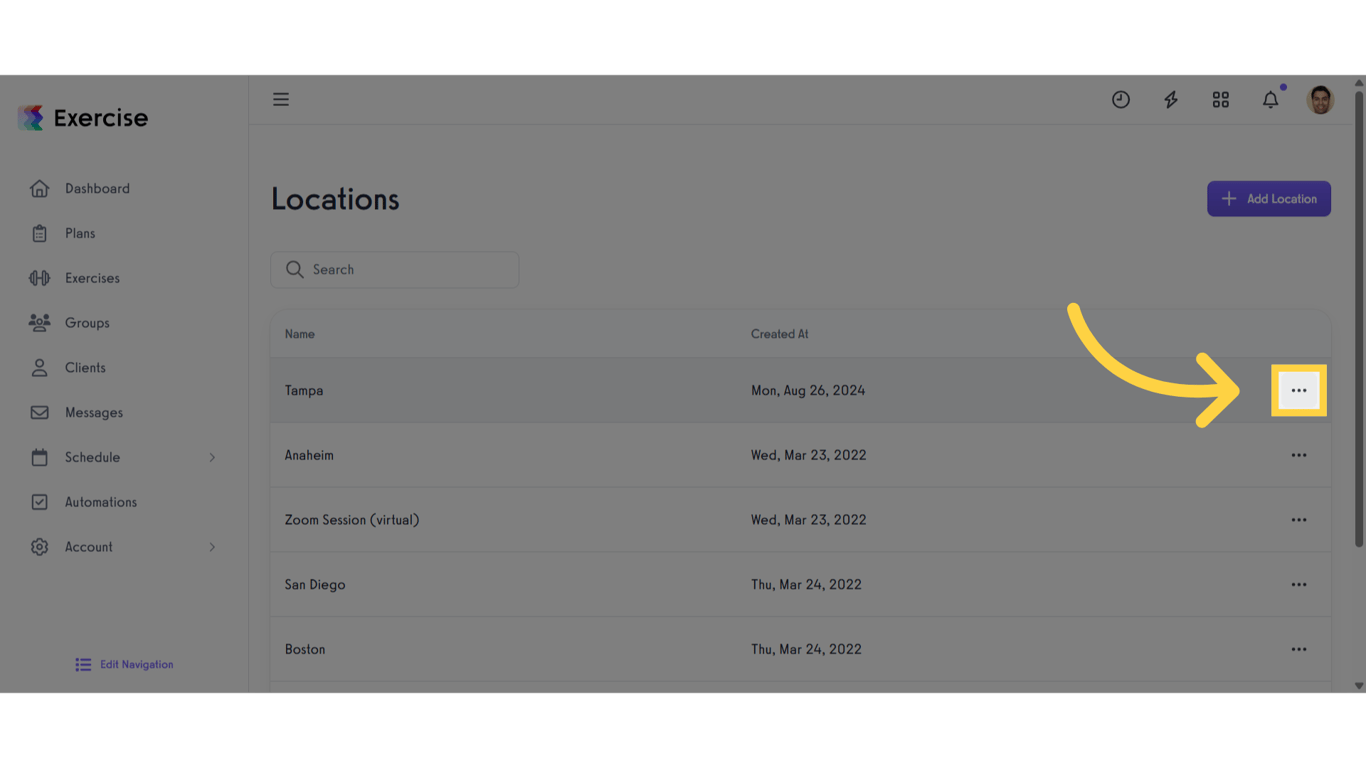This screenshot has height=768, width=1366.
Task: Click the Edit Navigation link
Action: 125,664
